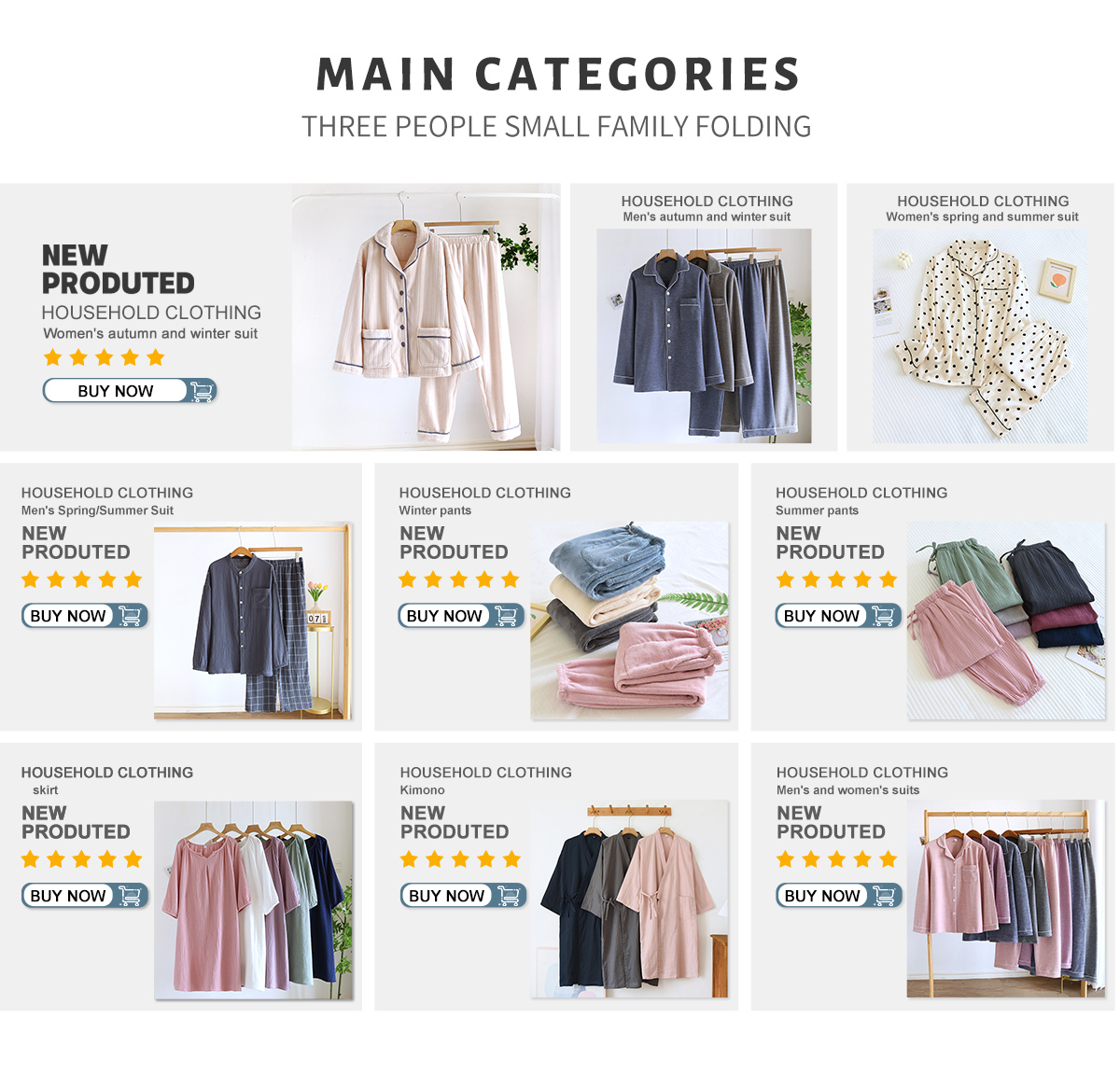The image size is (1120, 1074).
Task: Open Men's autumn and winter suit image
Action: coord(704,336)
